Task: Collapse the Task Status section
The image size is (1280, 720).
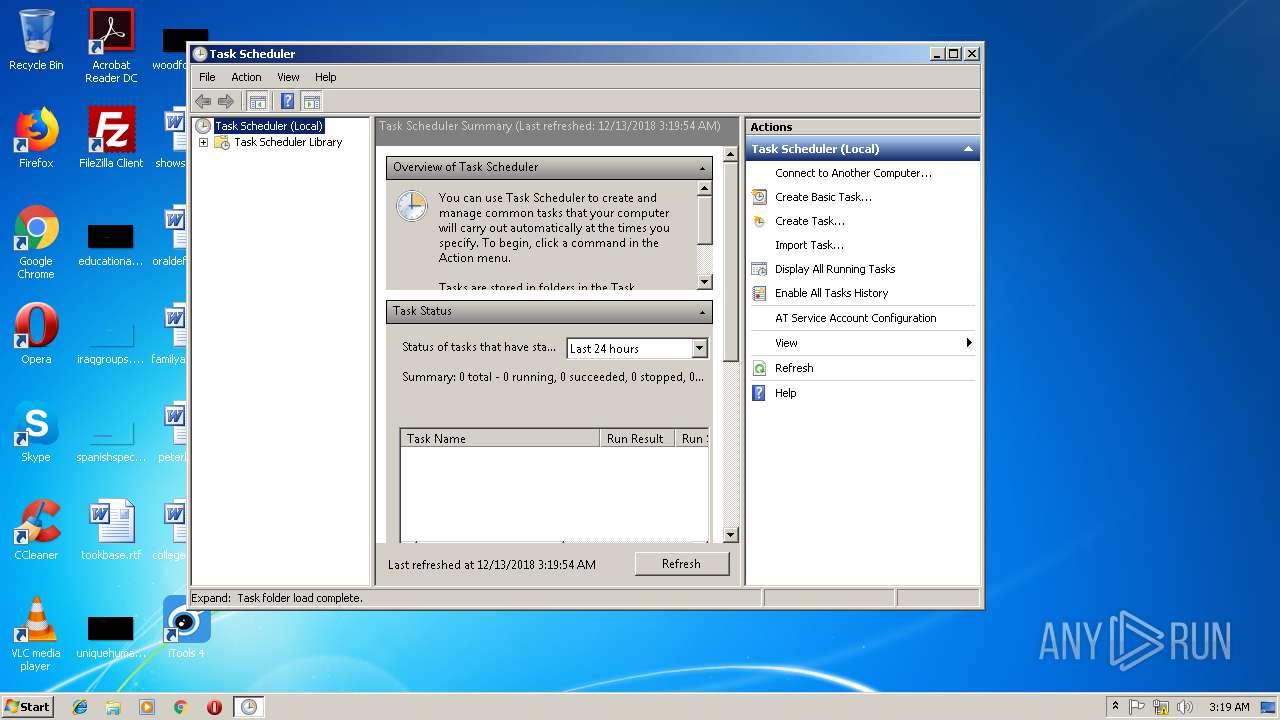Action: 703,312
